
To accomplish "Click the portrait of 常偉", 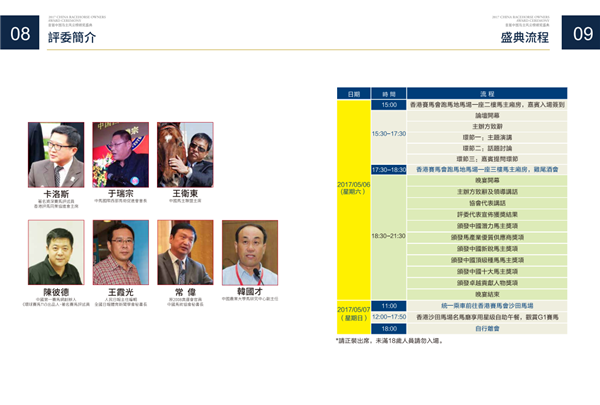I will [x=185, y=253].
